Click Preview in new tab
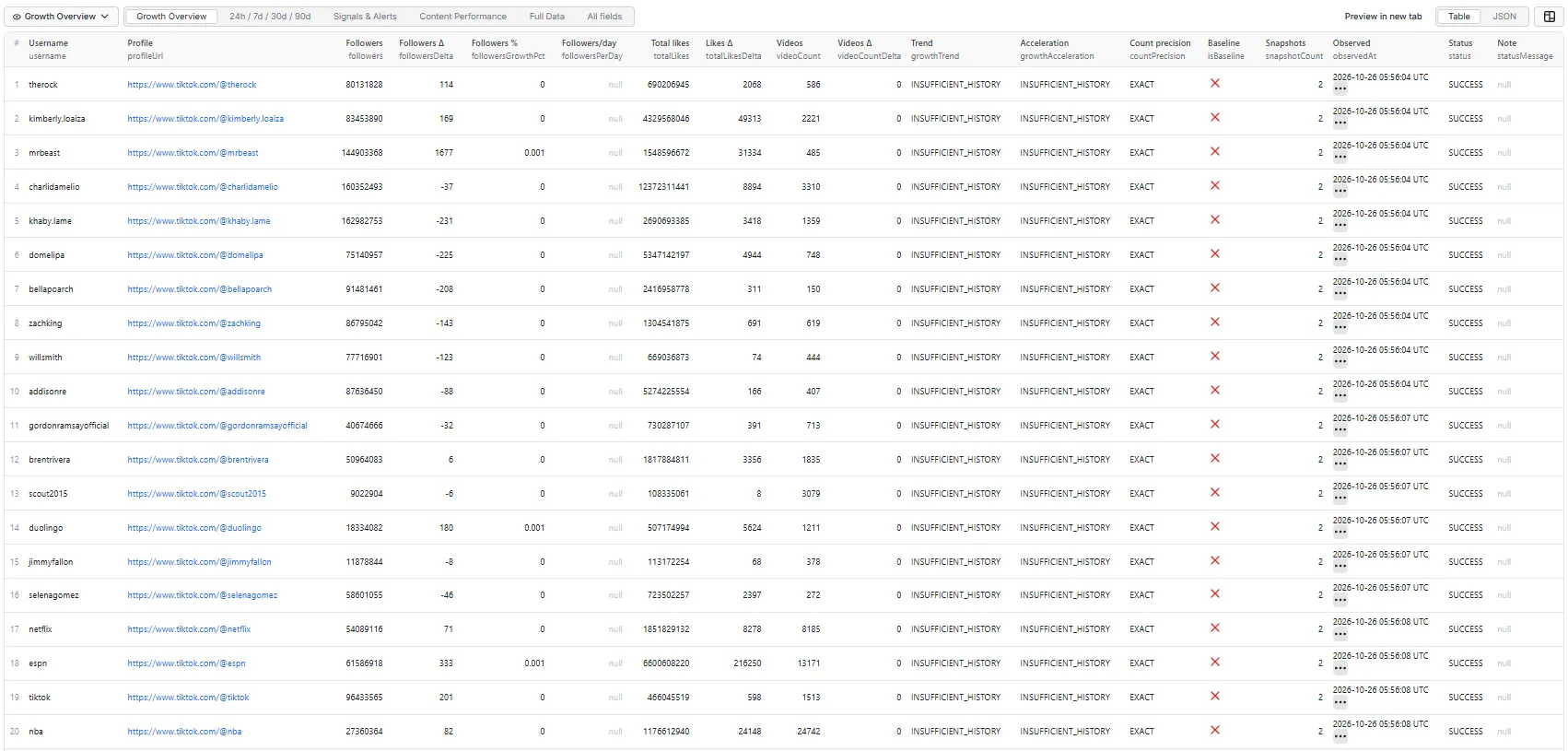The height and width of the screenshot is (751, 1568). (x=1383, y=17)
